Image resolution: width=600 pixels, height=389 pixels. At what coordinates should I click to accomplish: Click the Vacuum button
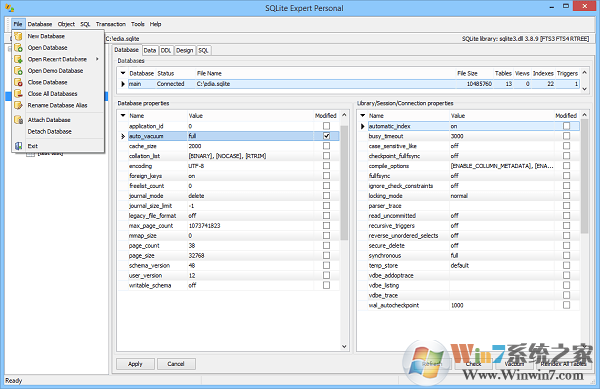(514, 364)
